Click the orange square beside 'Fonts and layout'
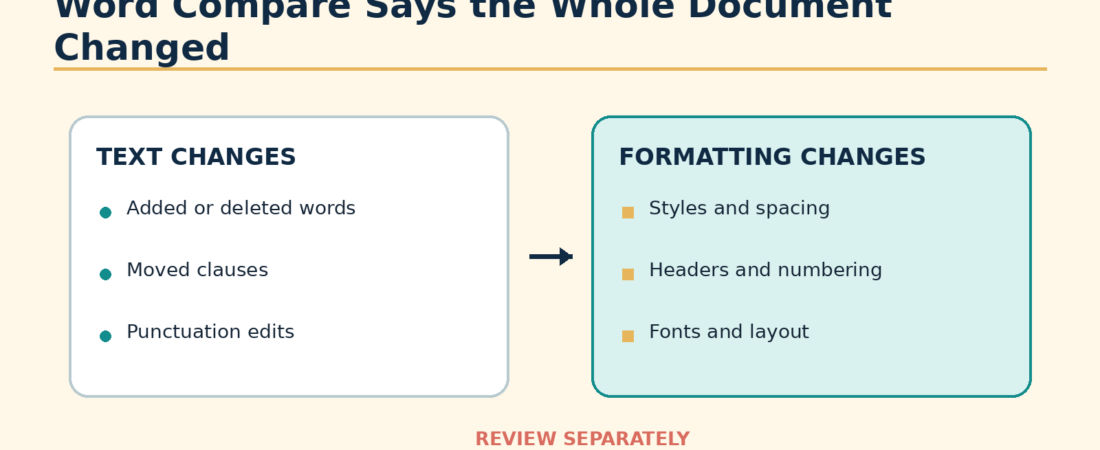Image resolution: width=1100 pixels, height=450 pixels. coord(628,336)
